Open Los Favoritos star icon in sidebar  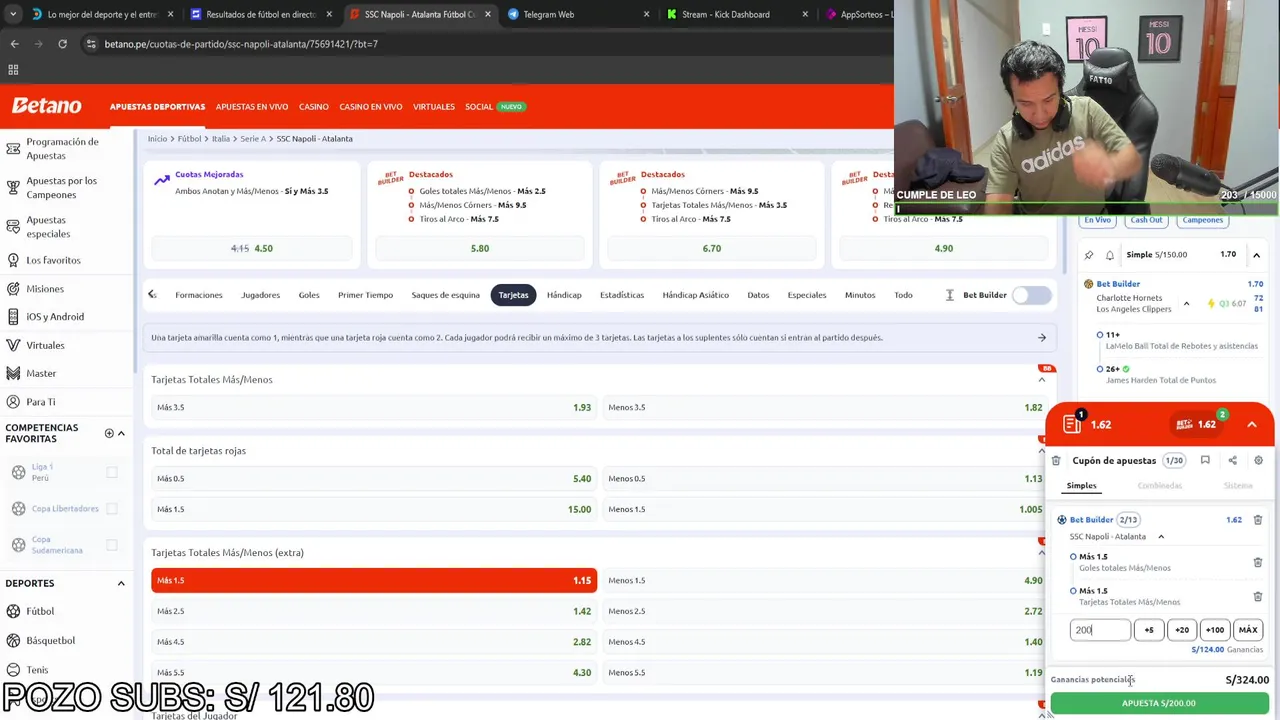pyautogui.click(x=13, y=260)
